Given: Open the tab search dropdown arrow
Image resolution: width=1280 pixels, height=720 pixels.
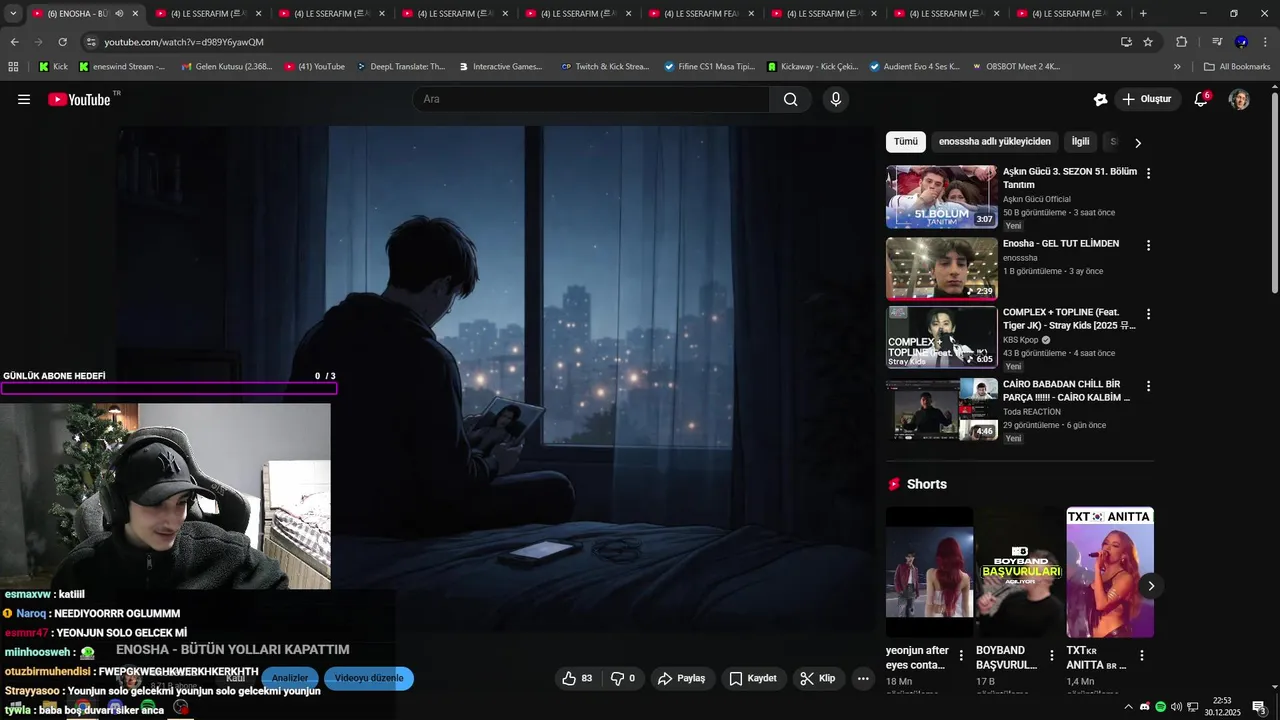Looking at the screenshot, I should (x=13, y=13).
